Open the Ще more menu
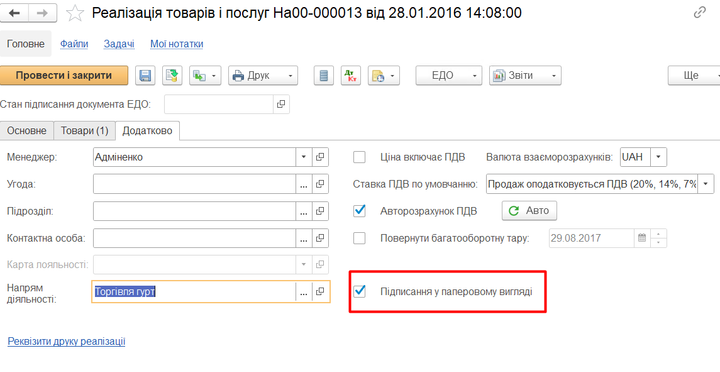 (694, 75)
